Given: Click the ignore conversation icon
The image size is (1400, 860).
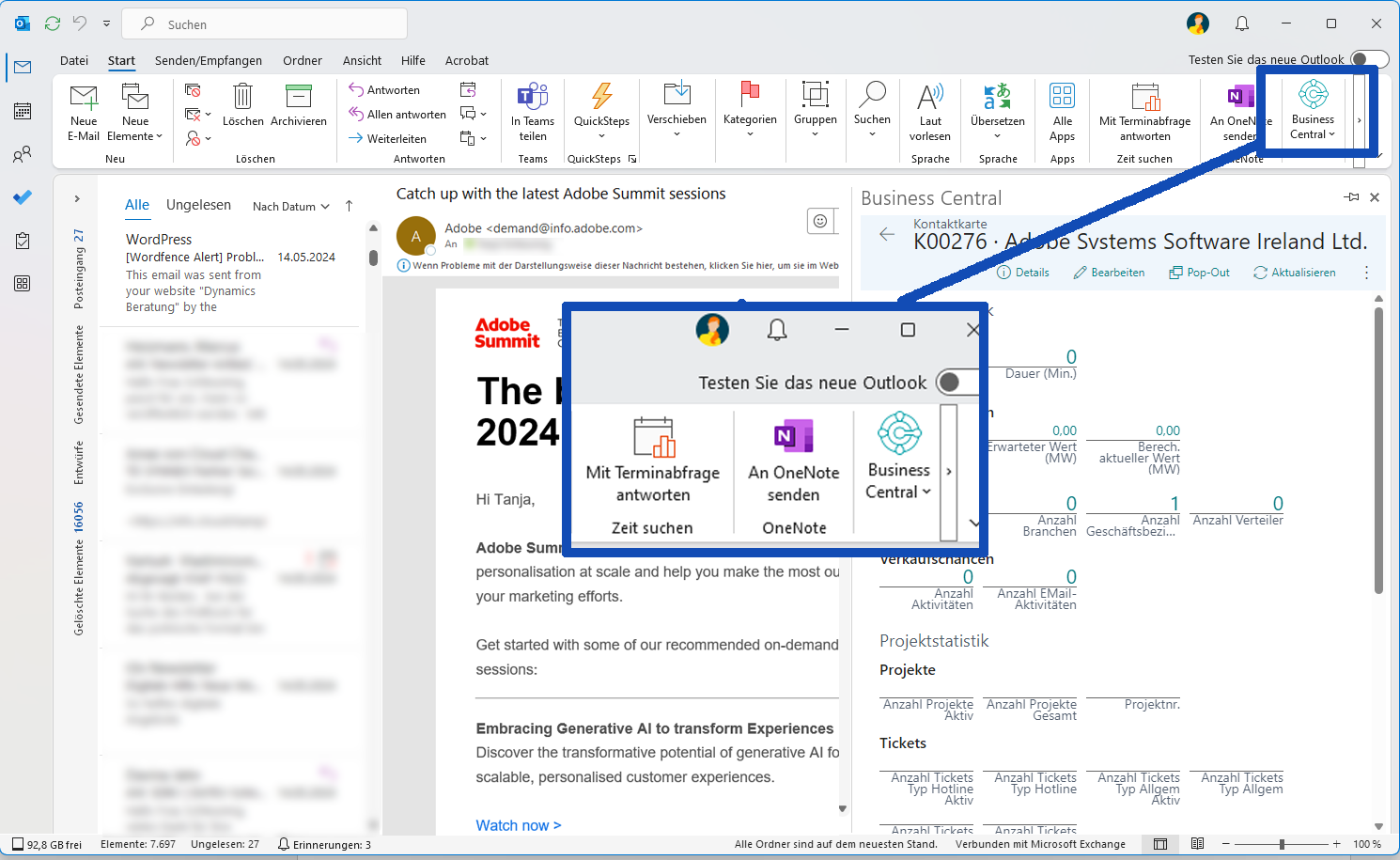Looking at the screenshot, I should (x=193, y=90).
